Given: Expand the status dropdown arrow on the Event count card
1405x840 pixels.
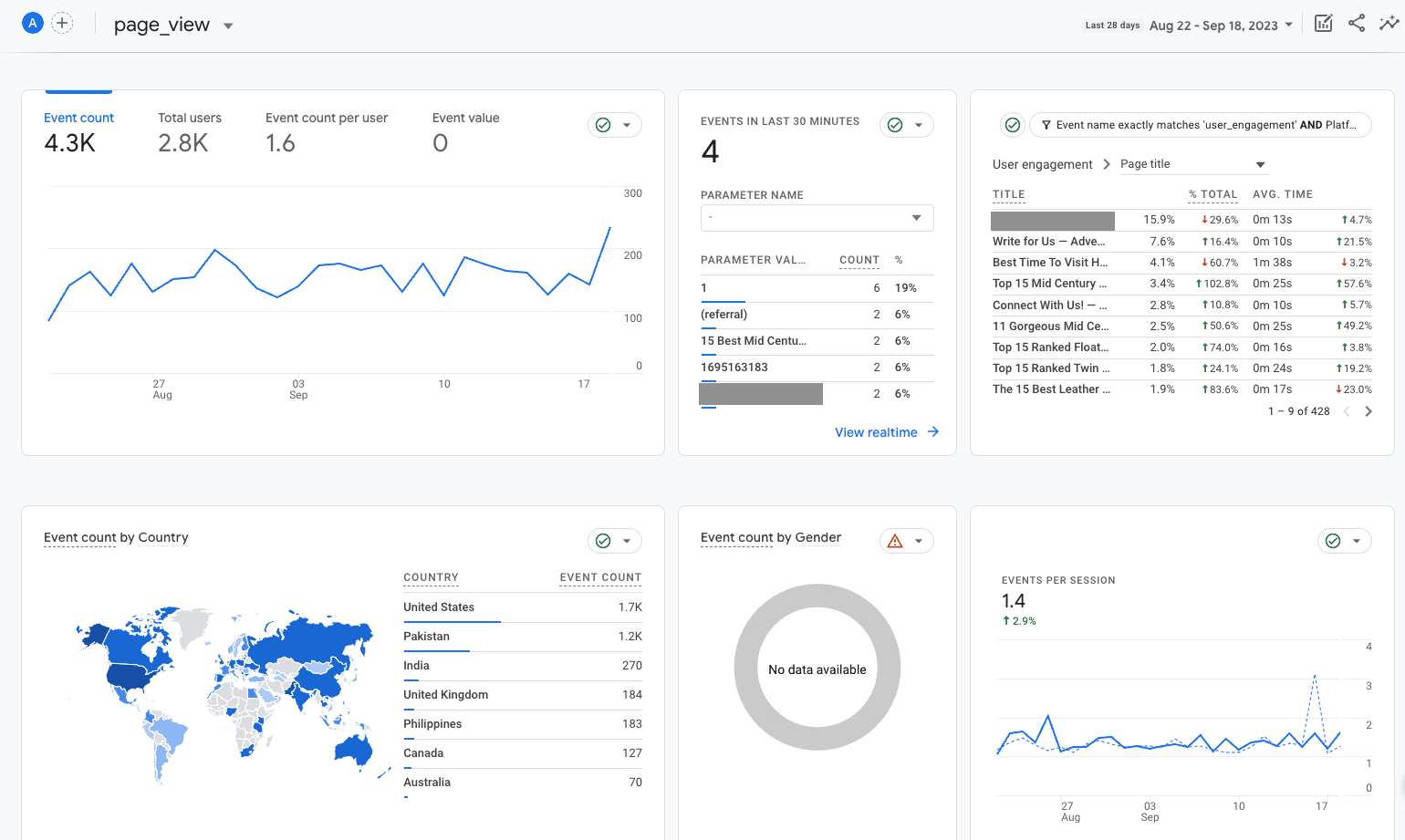Looking at the screenshot, I should pos(627,125).
